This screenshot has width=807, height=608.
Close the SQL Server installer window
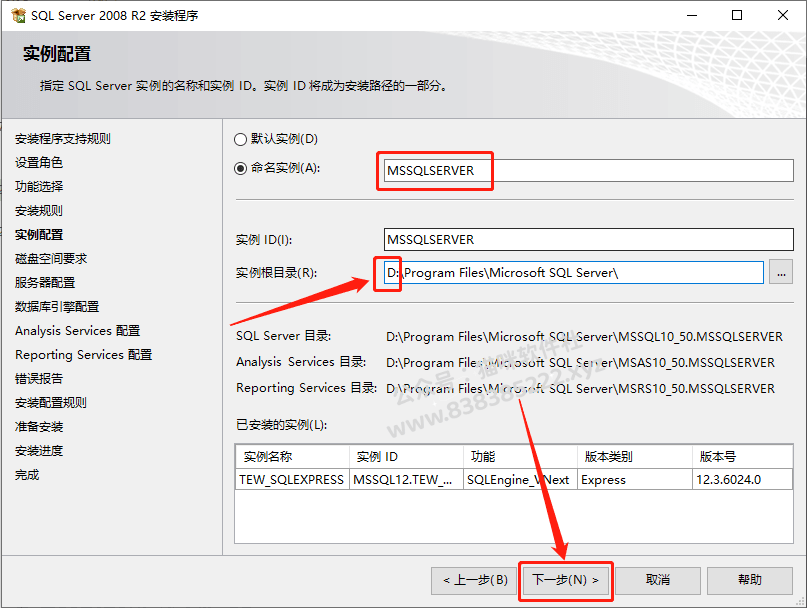click(782, 15)
